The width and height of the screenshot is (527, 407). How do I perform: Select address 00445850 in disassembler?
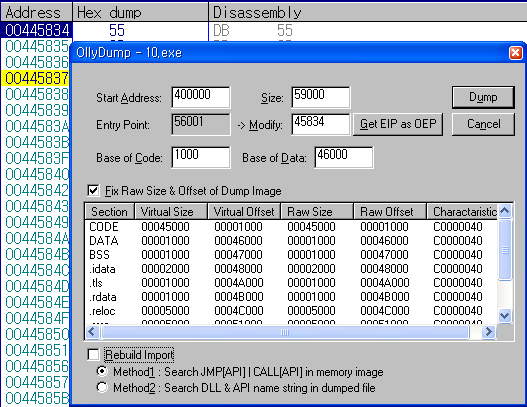[x=37, y=334]
